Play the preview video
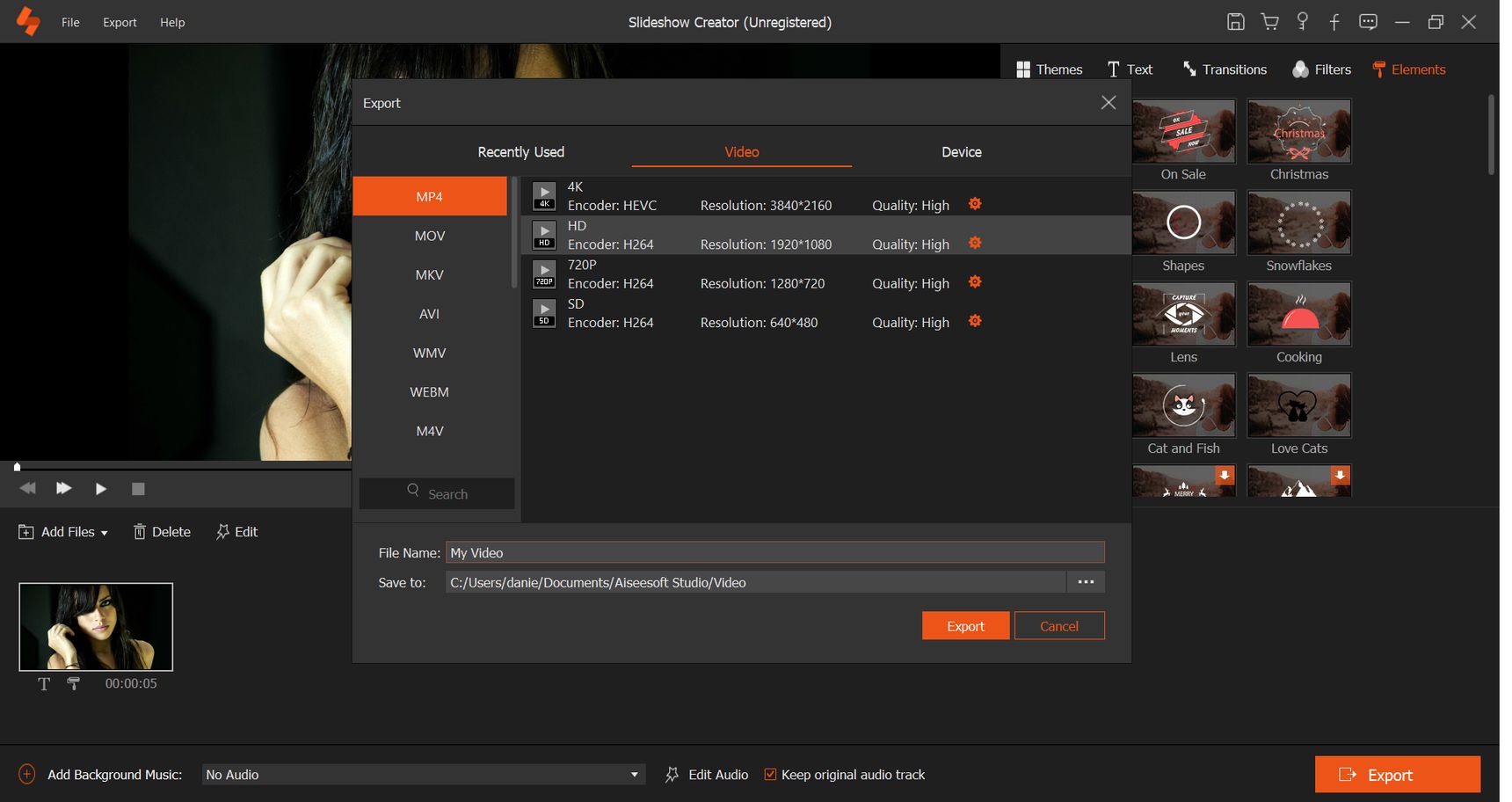Image resolution: width=1512 pixels, height=802 pixels. tap(101, 489)
